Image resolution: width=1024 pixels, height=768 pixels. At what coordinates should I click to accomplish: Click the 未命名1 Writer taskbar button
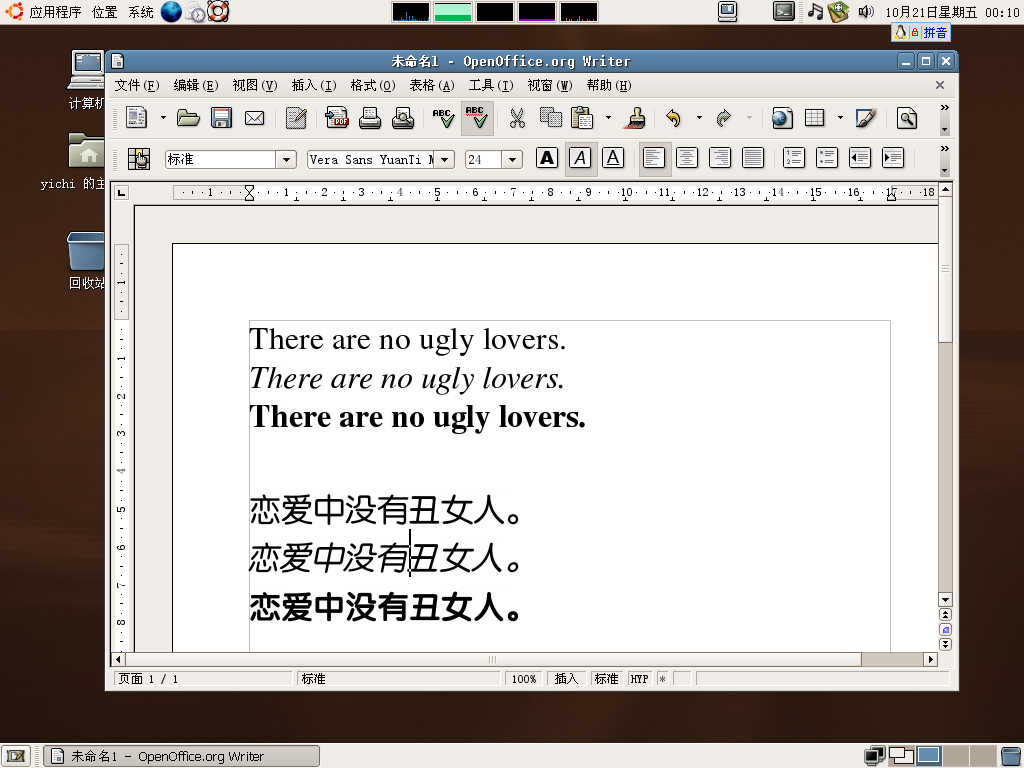182,756
